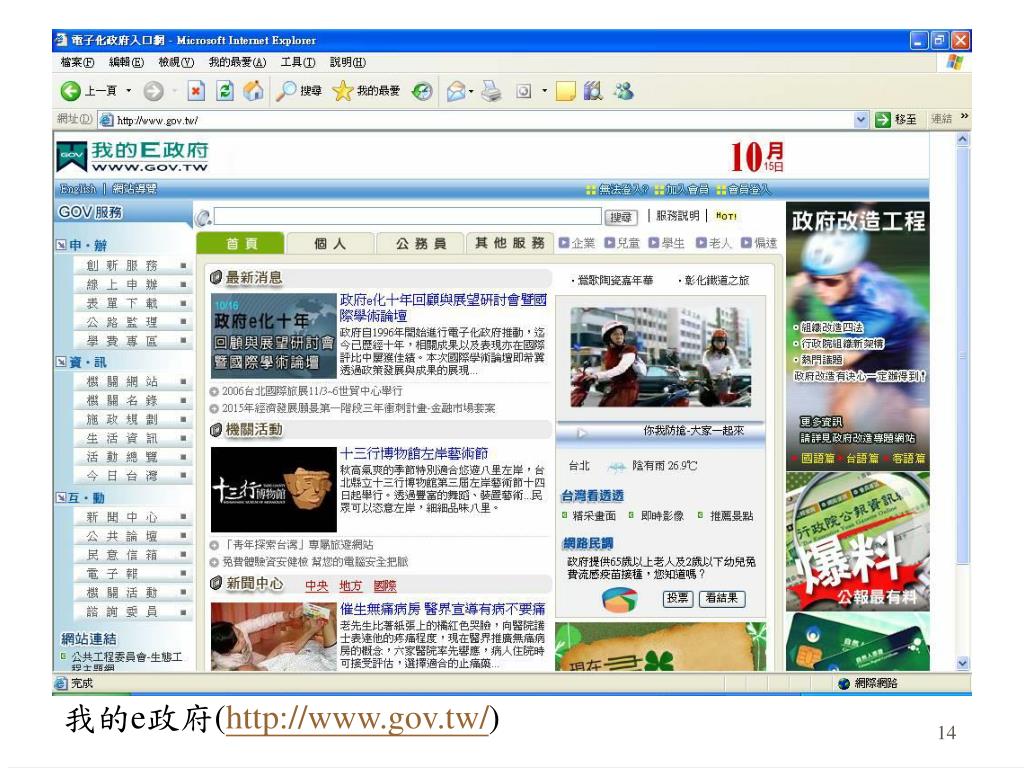Open the Search magnifier toolbar icon
1024x768 pixels.
tap(285, 91)
